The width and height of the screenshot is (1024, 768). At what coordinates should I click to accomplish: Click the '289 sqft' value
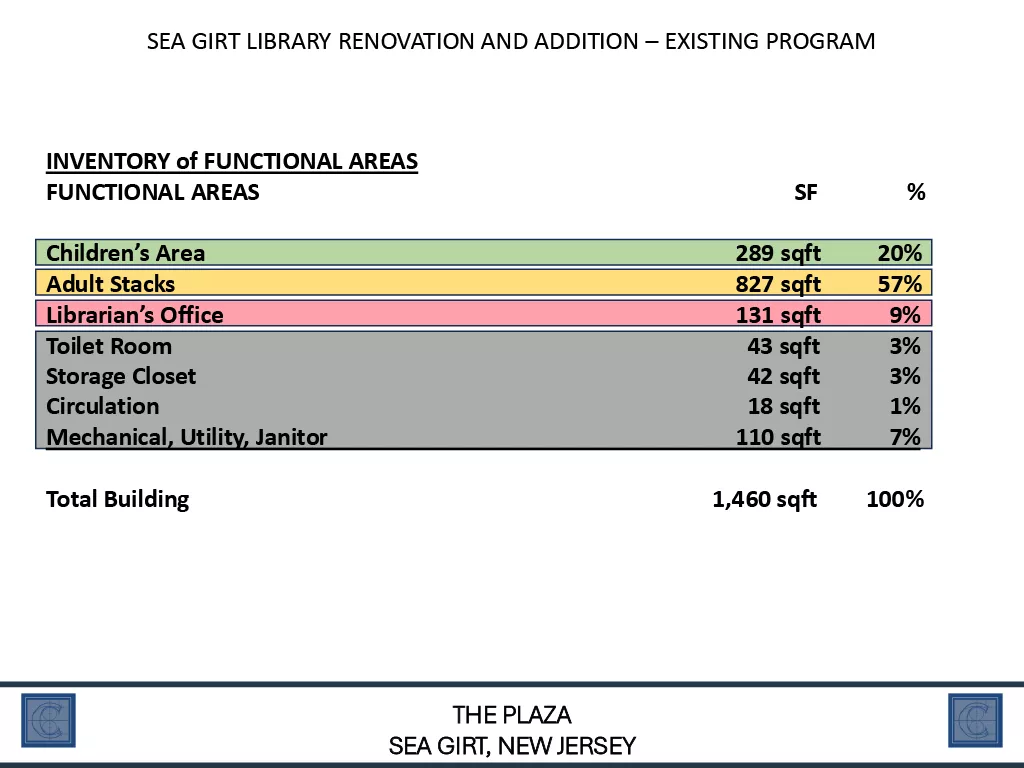778,253
